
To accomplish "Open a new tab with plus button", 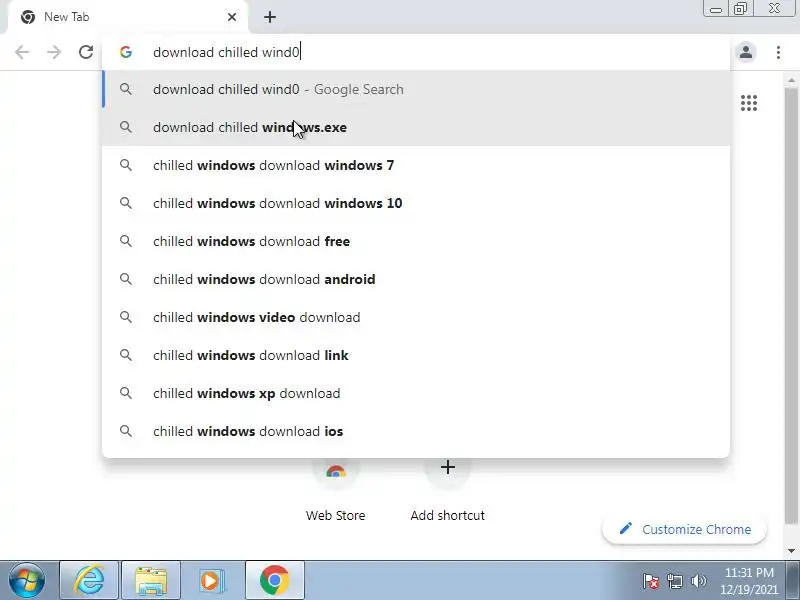I will pyautogui.click(x=270, y=17).
